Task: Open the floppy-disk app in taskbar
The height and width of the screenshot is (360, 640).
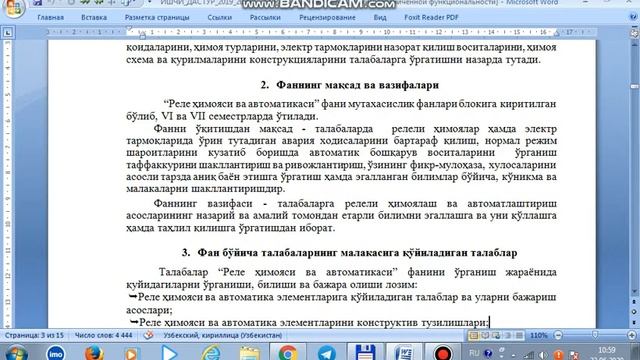Action: tap(365, 352)
